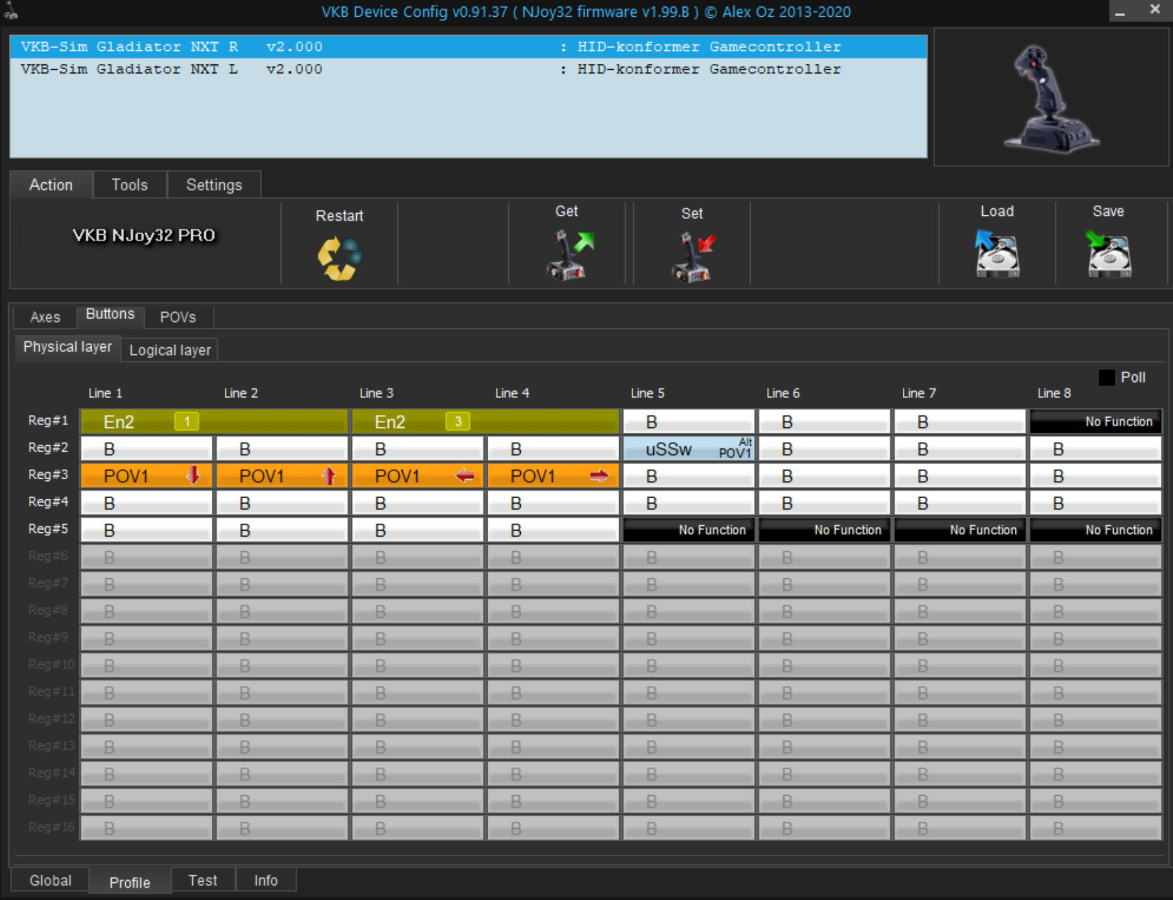Click B cell in Reg#4 Line 8
This screenshot has width=1173, height=900.
click(x=1095, y=503)
